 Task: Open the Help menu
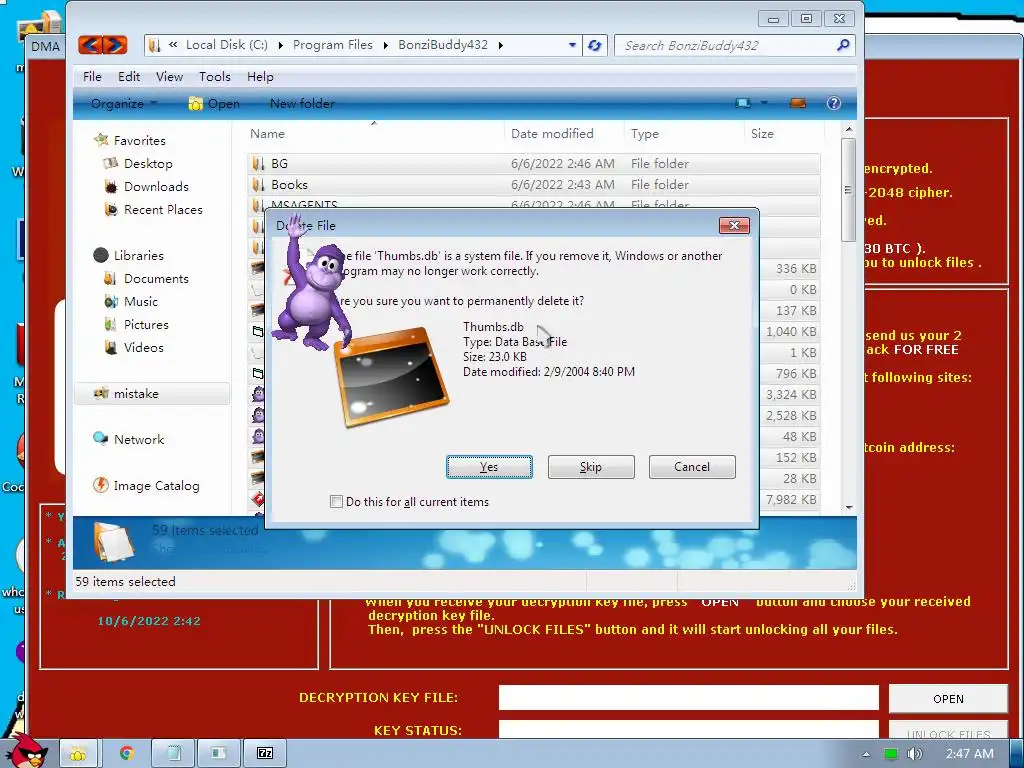pos(260,76)
